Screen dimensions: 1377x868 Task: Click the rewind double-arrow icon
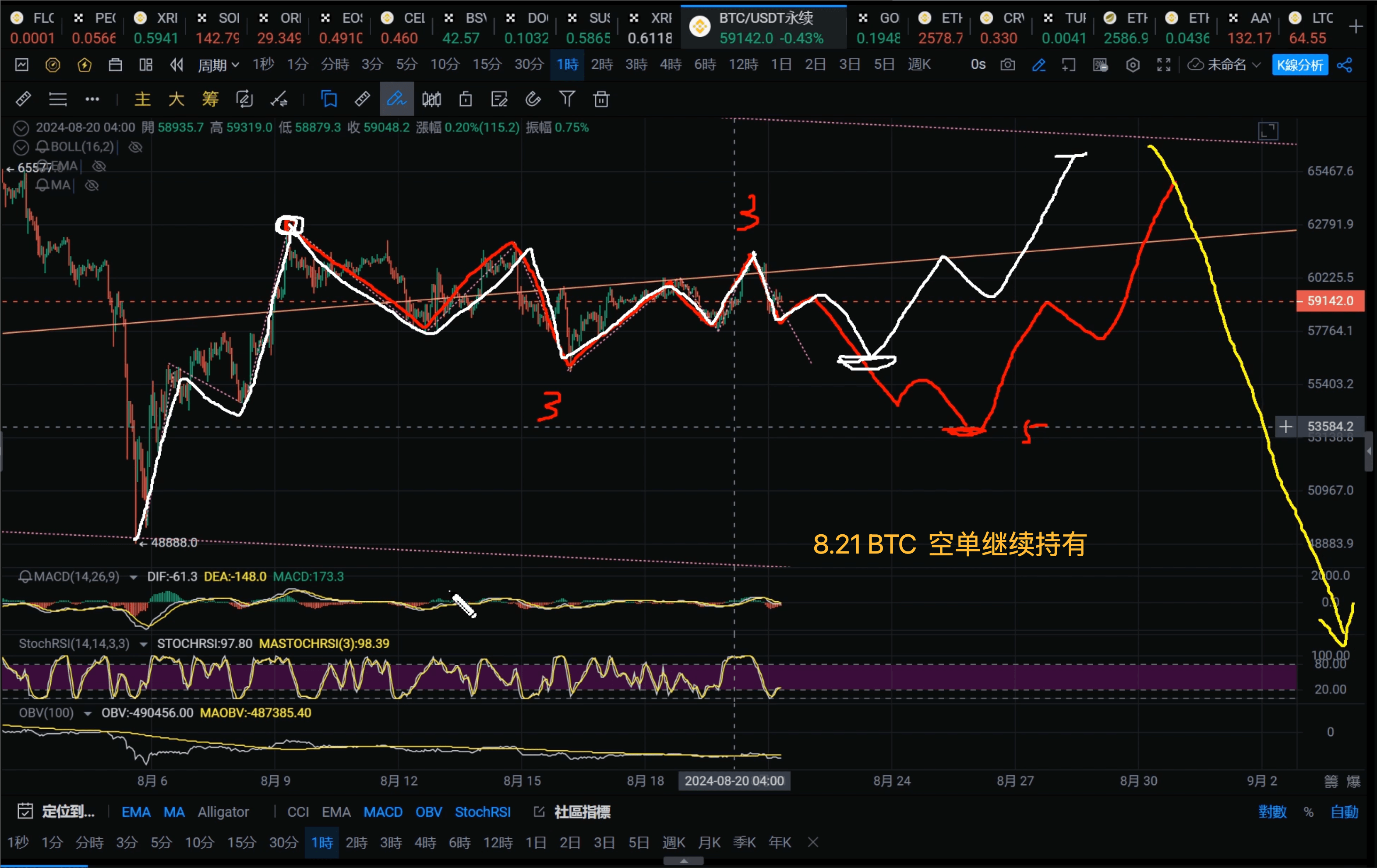point(177,65)
